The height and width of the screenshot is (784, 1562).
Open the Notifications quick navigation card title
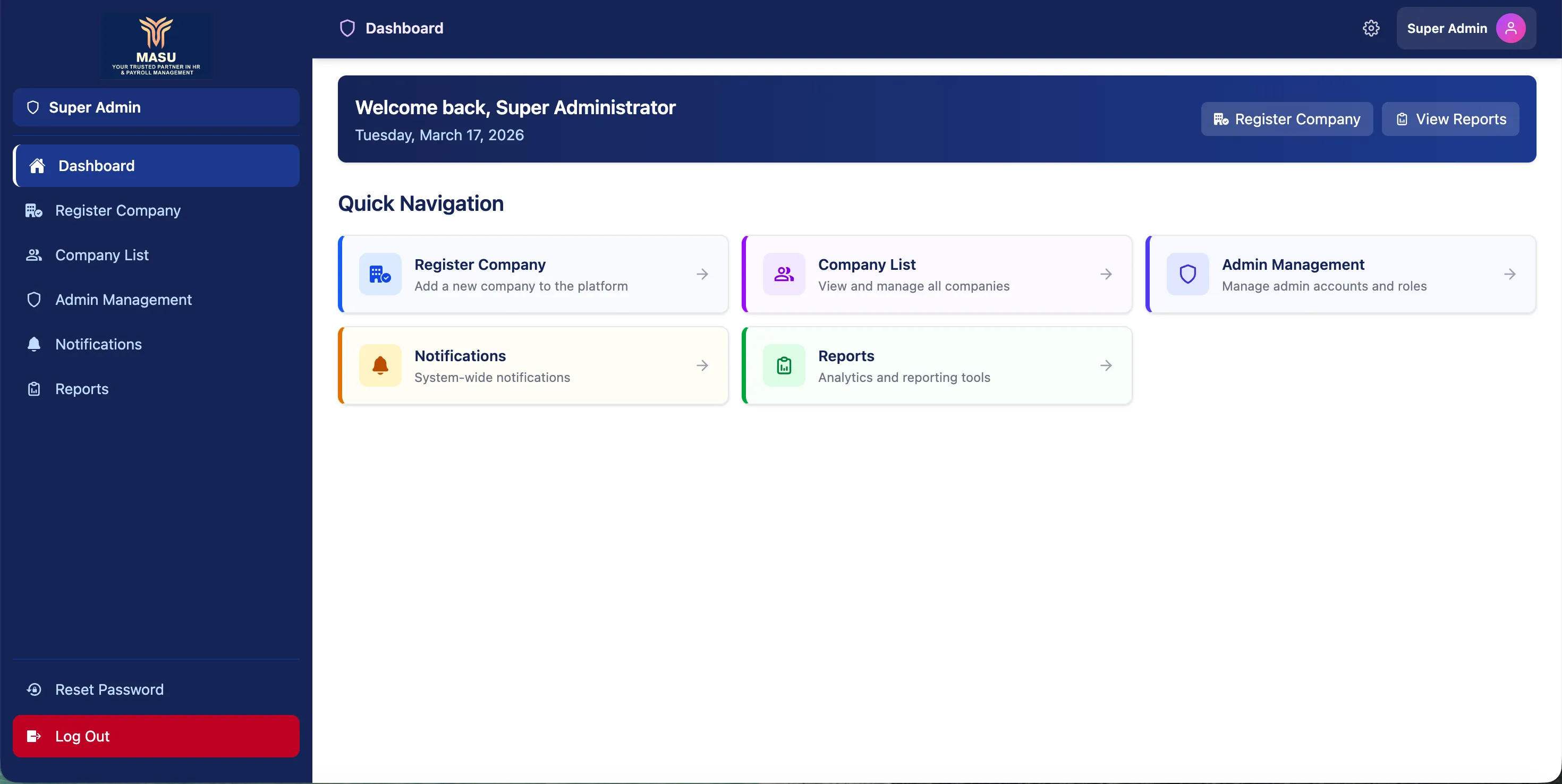[460, 356]
